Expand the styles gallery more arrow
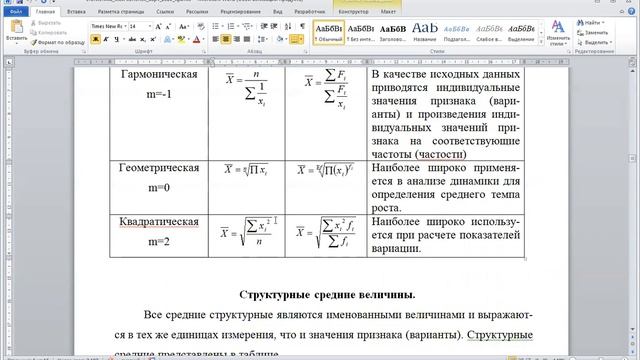The height and width of the screenshot is (360, 640). tap(541, 42)
